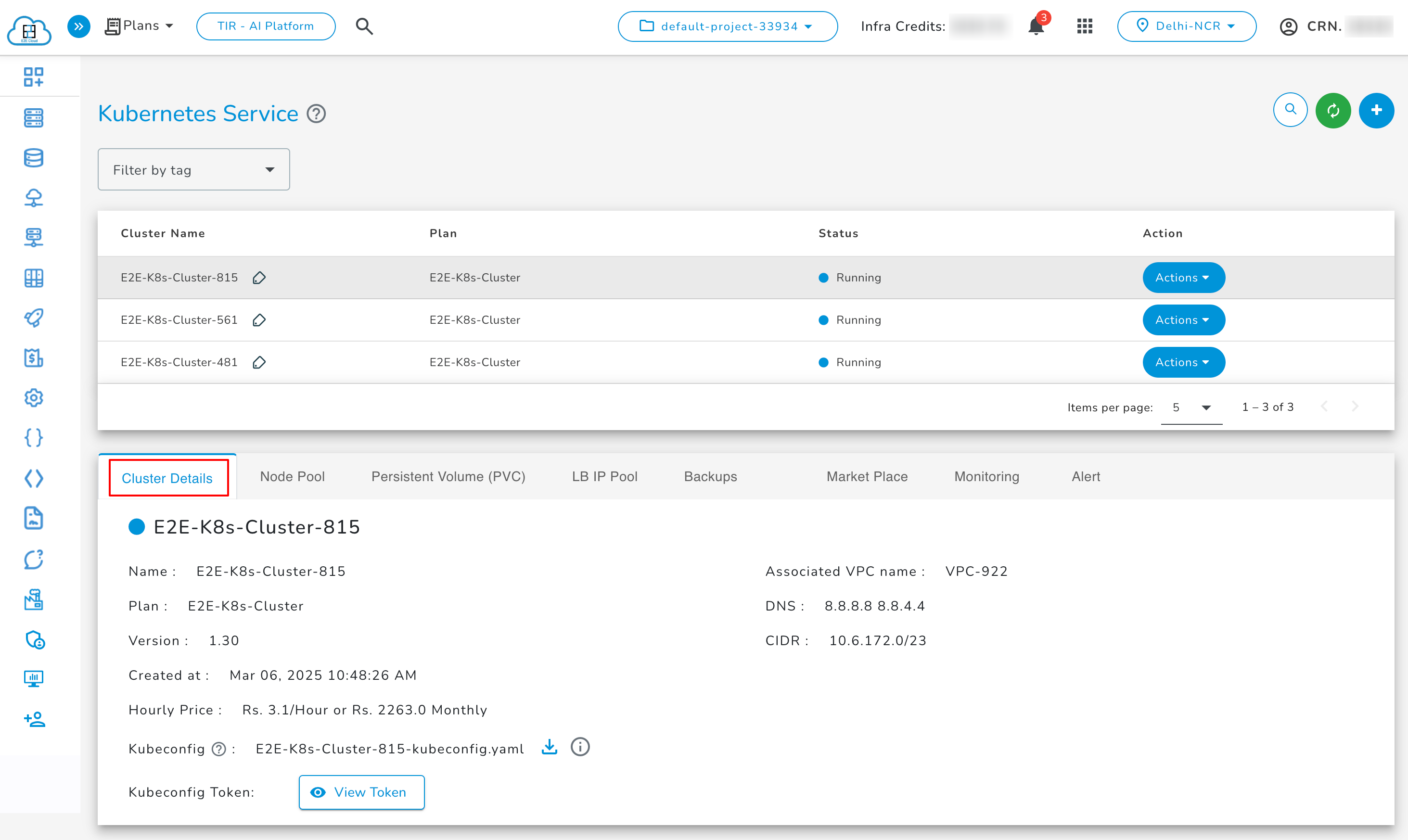Image resolution: width=1408 pixels, height=840 pixels.
Task: Open the search magnifier in top bar
Action: pos(364,26)
